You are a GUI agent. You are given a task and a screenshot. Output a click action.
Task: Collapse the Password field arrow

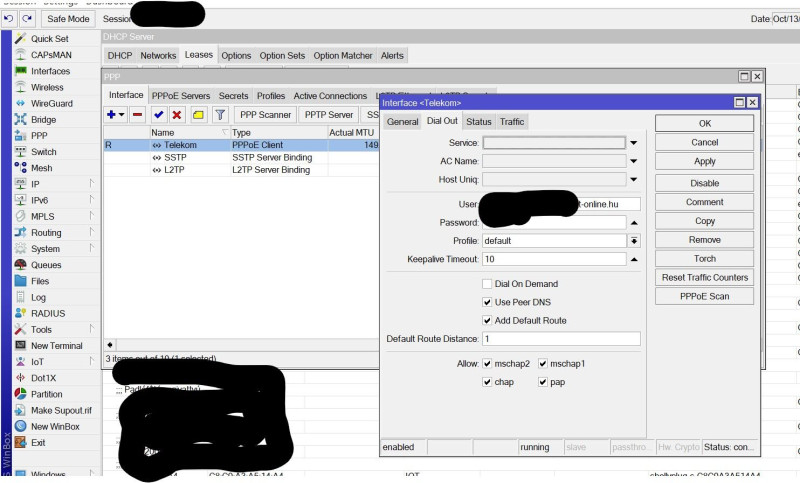coord(634,222)
